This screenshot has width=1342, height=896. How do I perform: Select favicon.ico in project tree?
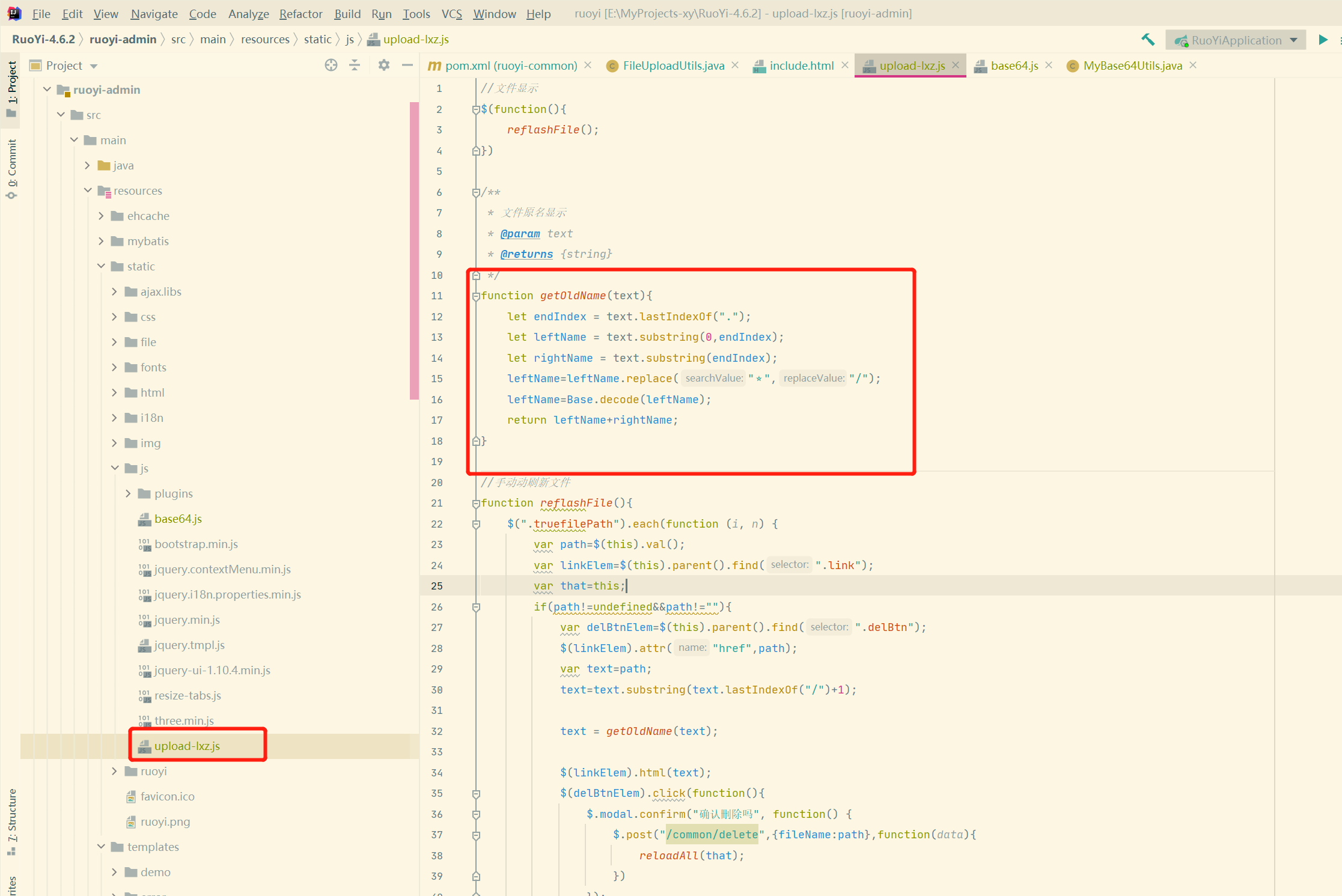(167, 796)
